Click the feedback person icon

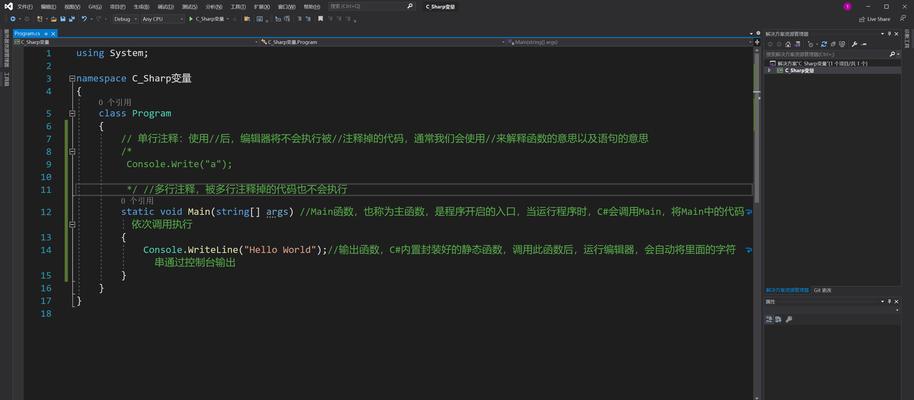pos(903,19)
